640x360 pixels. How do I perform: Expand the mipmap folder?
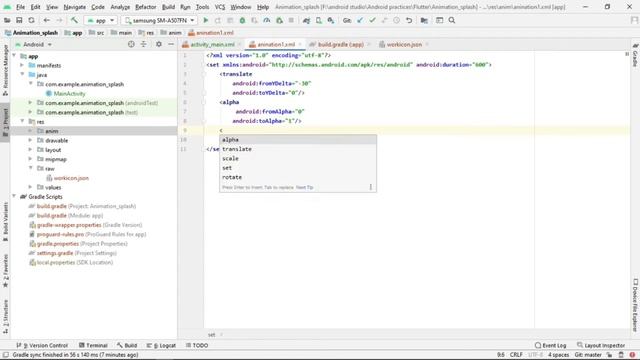30,159
